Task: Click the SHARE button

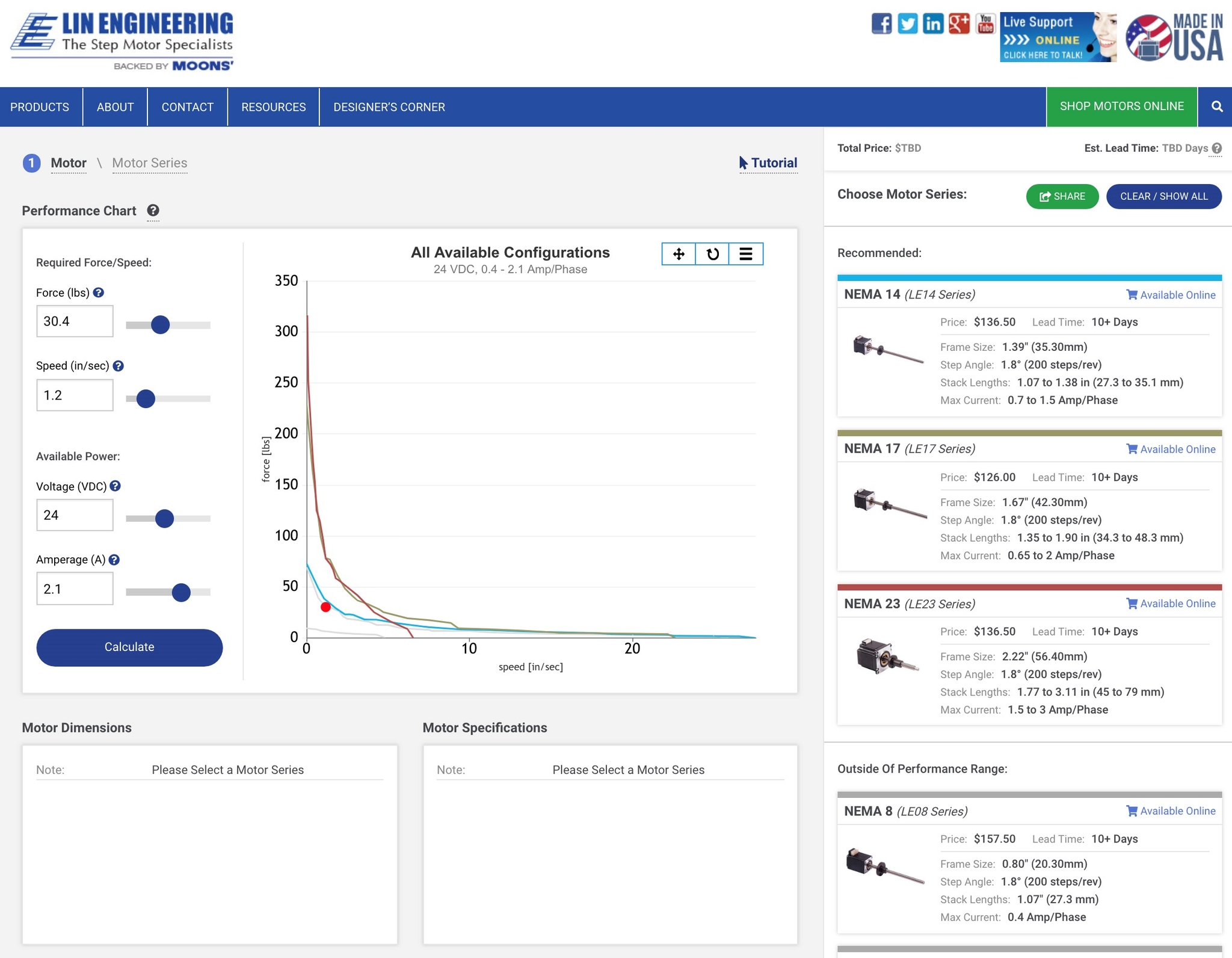Action: (x=1062, y=196)
